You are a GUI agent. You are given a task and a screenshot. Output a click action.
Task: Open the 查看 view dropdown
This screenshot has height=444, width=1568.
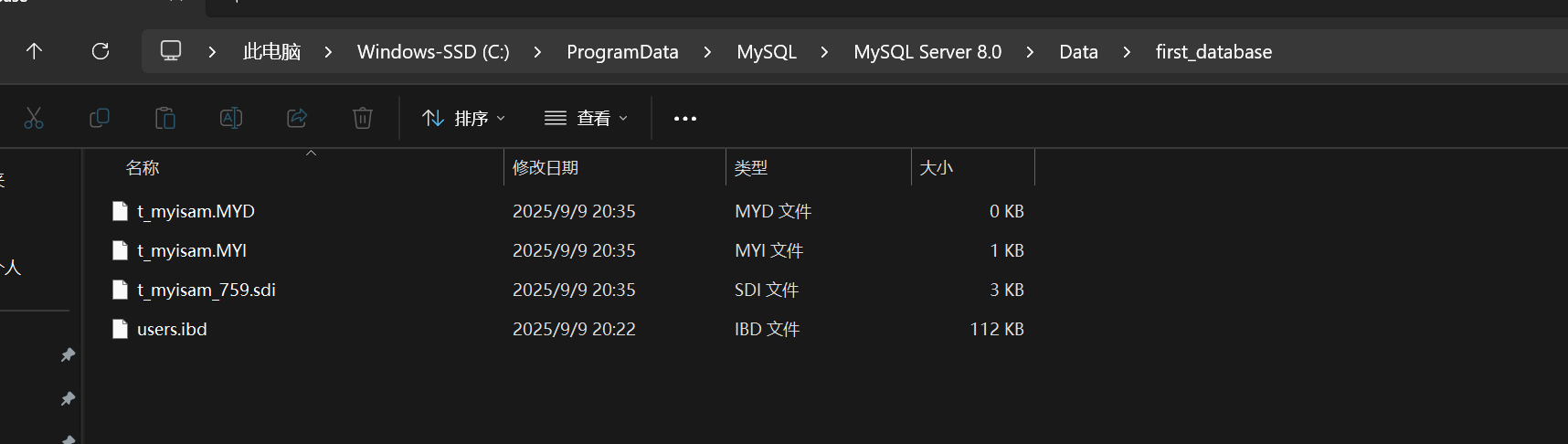(x=586, y=118)
